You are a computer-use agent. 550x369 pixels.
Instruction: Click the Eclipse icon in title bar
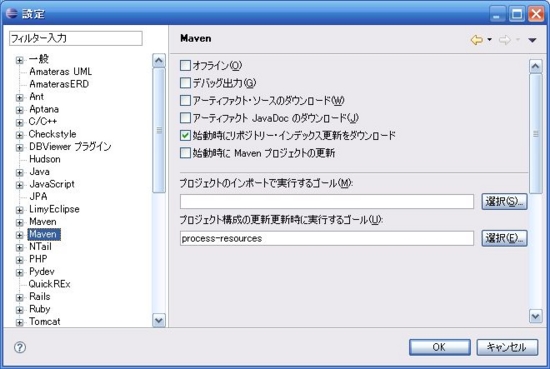12,13
